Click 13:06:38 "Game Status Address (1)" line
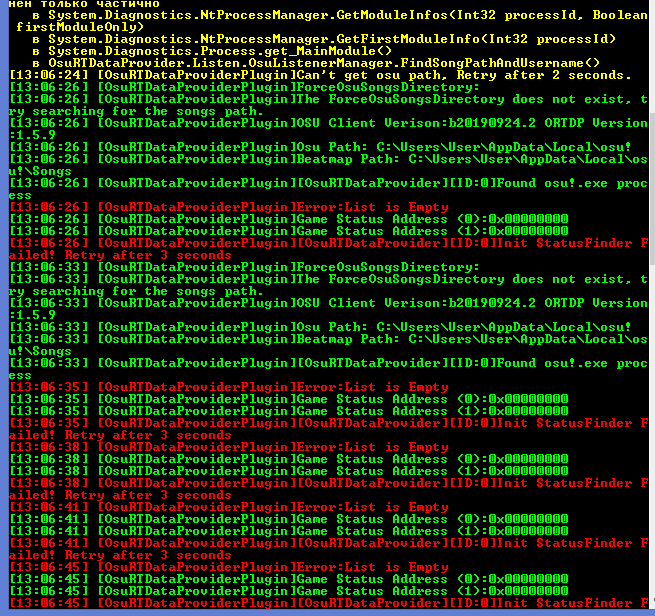The height and width of the screenshot is (616, 655). pos(289,471)
